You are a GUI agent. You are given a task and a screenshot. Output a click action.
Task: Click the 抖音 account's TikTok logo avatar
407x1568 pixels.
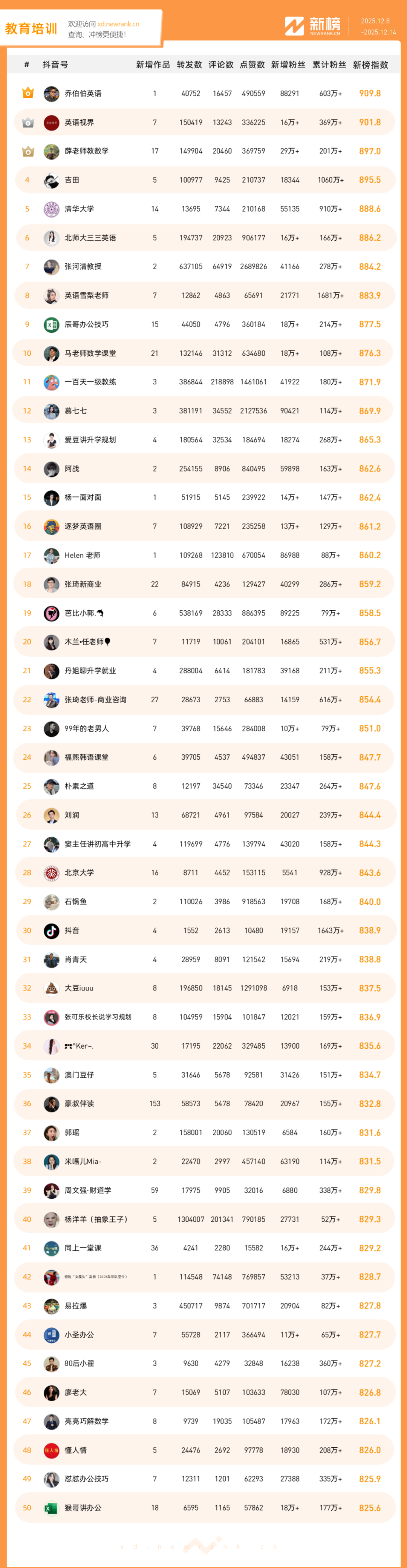pyautogui.click(x=52, y=930)
